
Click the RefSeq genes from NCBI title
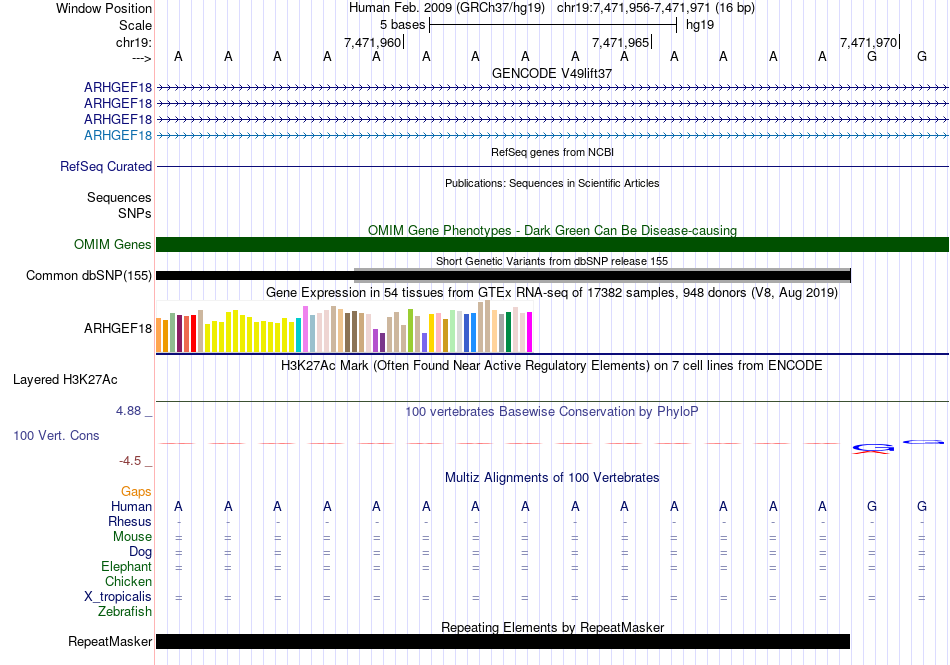pos(552,152)
